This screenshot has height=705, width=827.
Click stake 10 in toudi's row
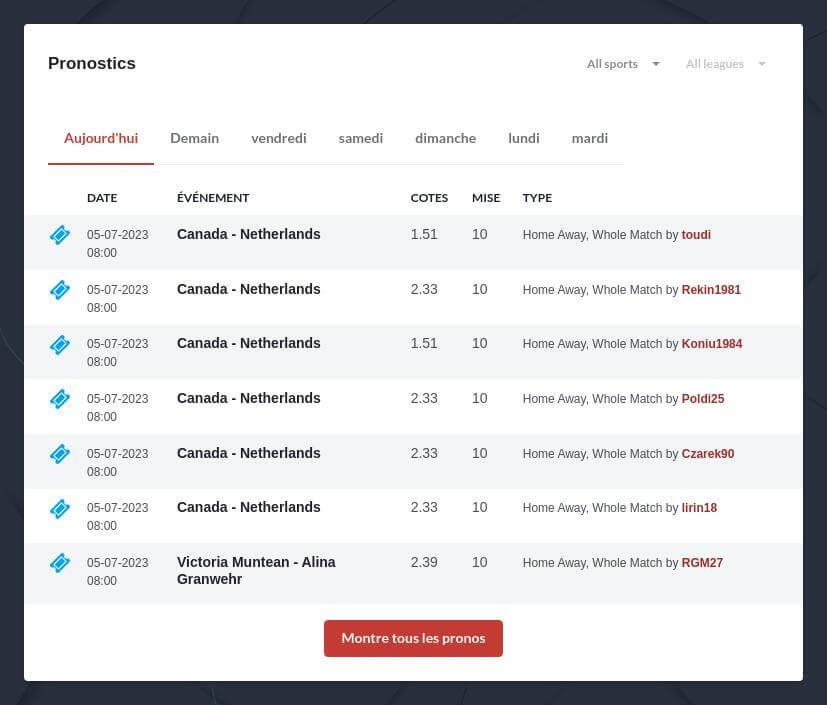click(x=479, y=234)
